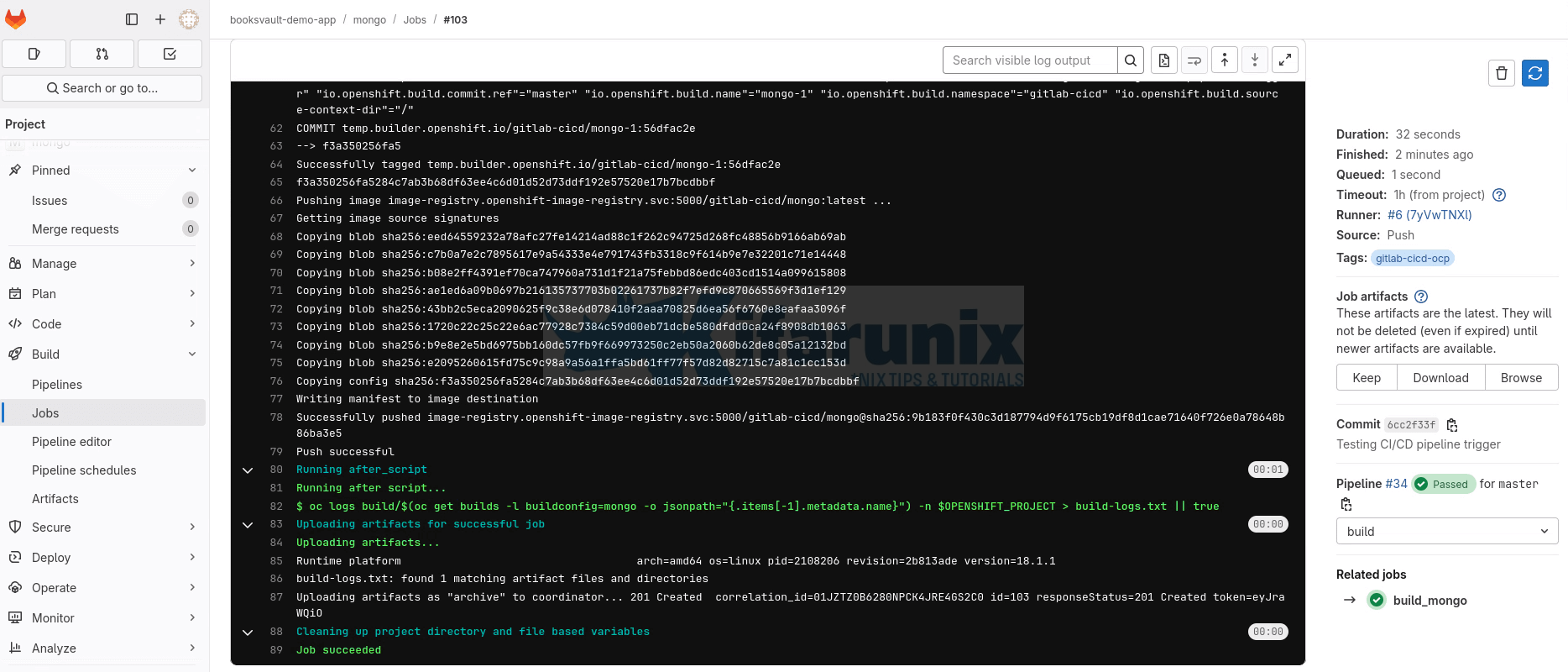Open the job log in full screen
This screenshot has height=672, width=1568.
click(1284, 60)
